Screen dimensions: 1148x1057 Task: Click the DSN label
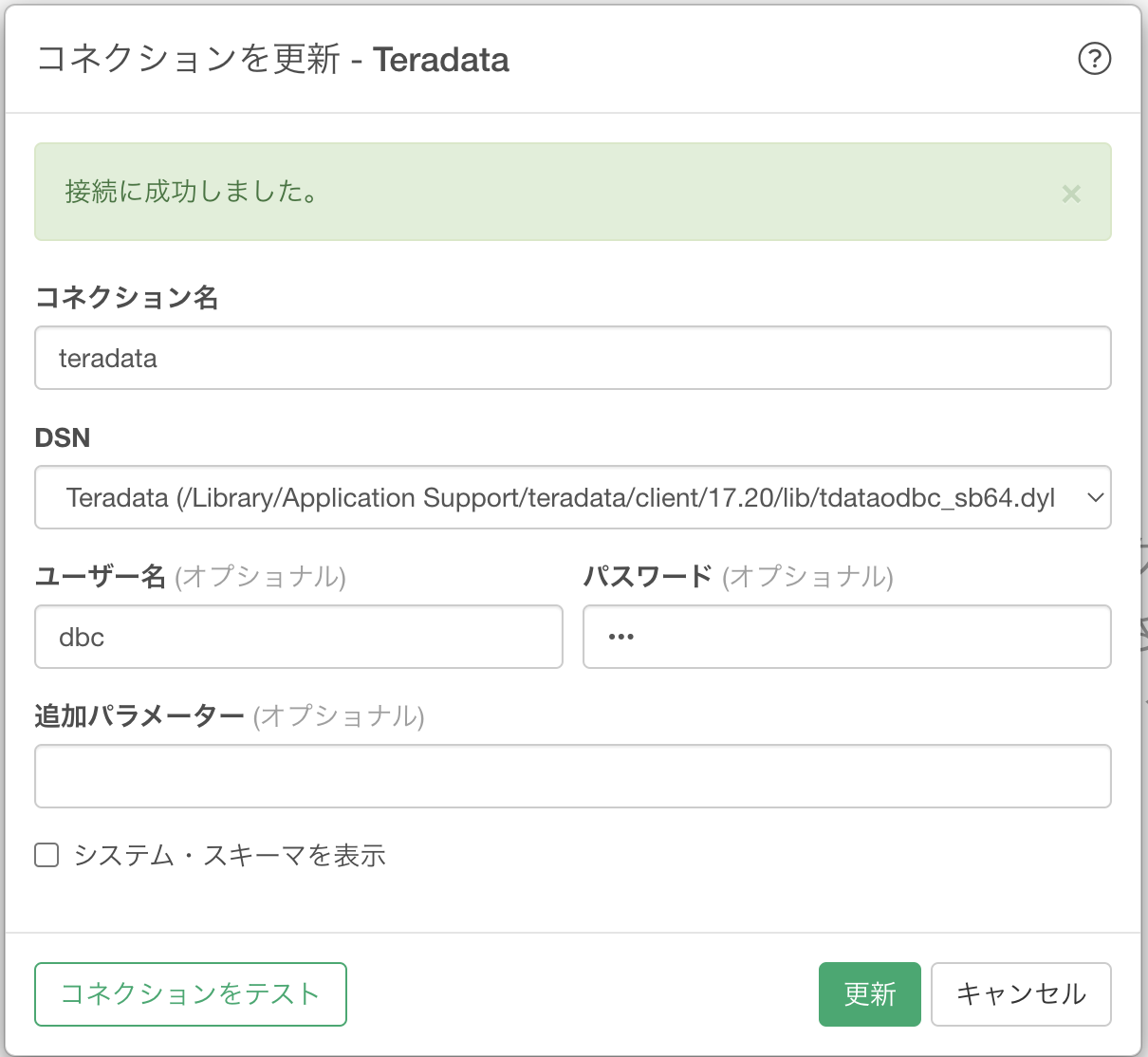click(63, 437)
